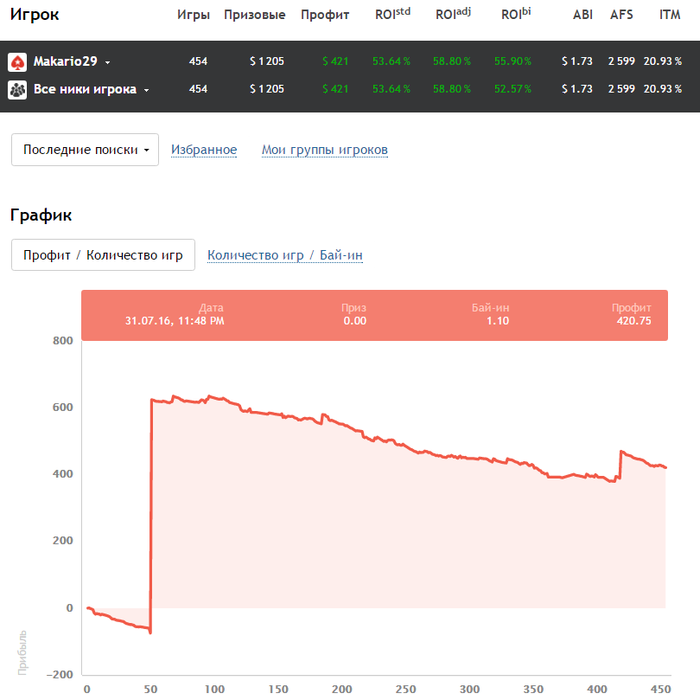This screenshot has height=700, width=700.
Task: Click the 'Игры' column header
Action: click(x=193, y=15)
